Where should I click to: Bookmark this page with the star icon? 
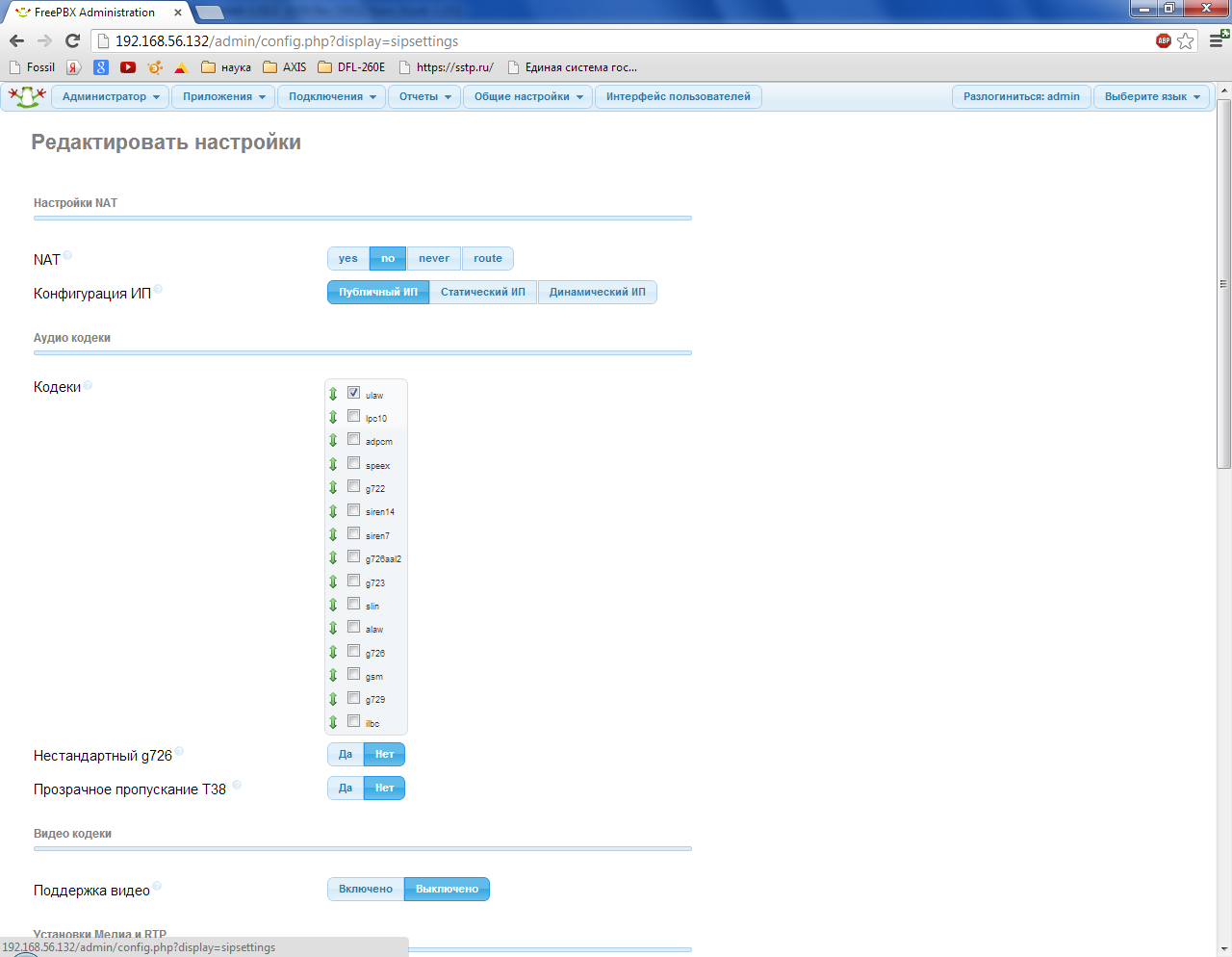pos(1186,40)
